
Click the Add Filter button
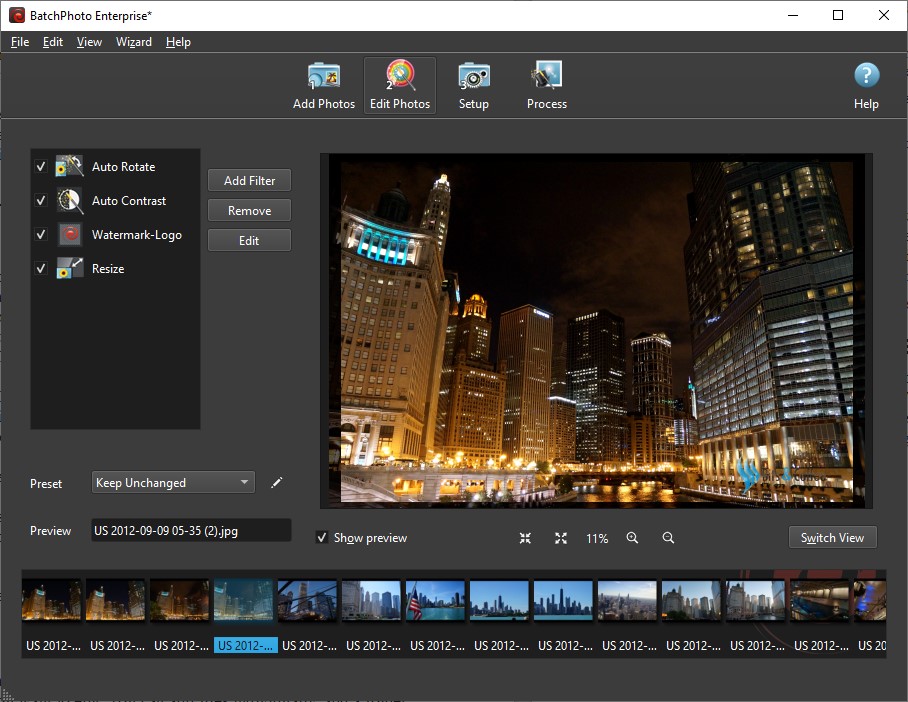[x=250, y=181]
